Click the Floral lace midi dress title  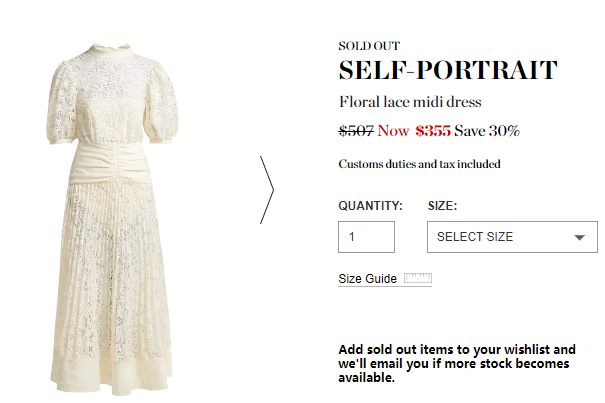coord(410,102)
